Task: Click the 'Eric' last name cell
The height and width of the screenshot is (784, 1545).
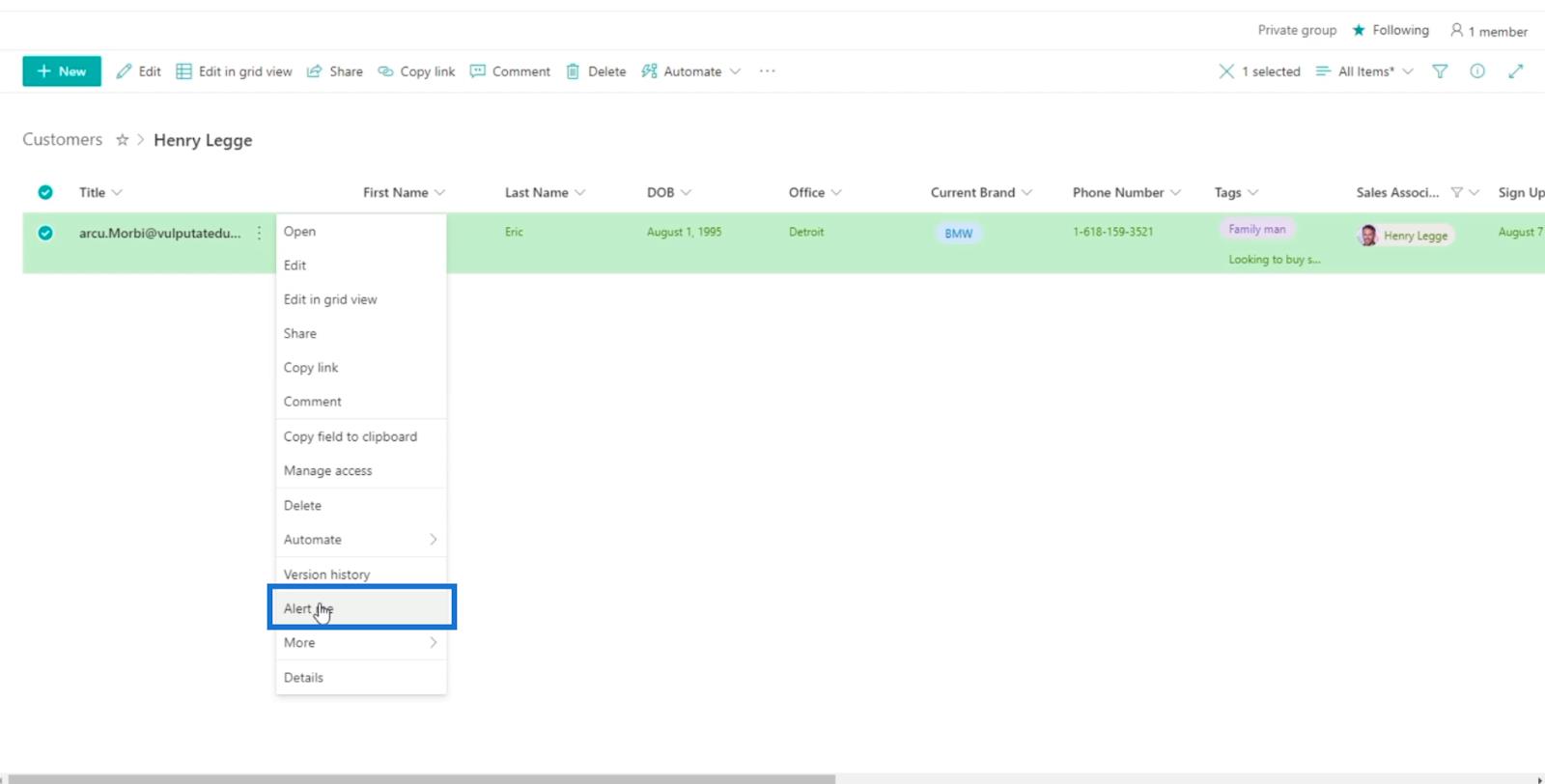Action: click(514, 232)
